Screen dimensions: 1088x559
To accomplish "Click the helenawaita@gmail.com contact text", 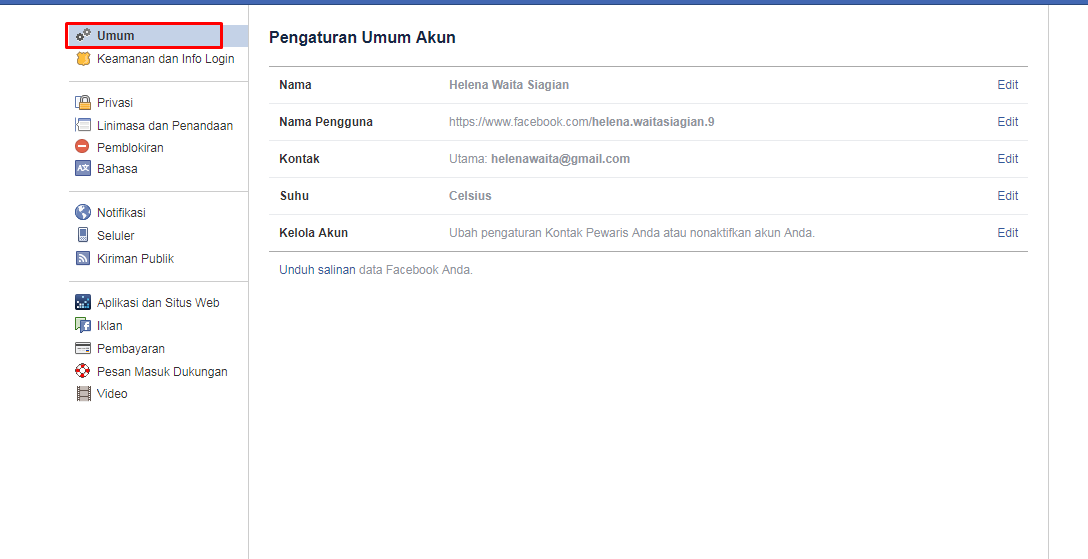I will (x=561, y=159).
